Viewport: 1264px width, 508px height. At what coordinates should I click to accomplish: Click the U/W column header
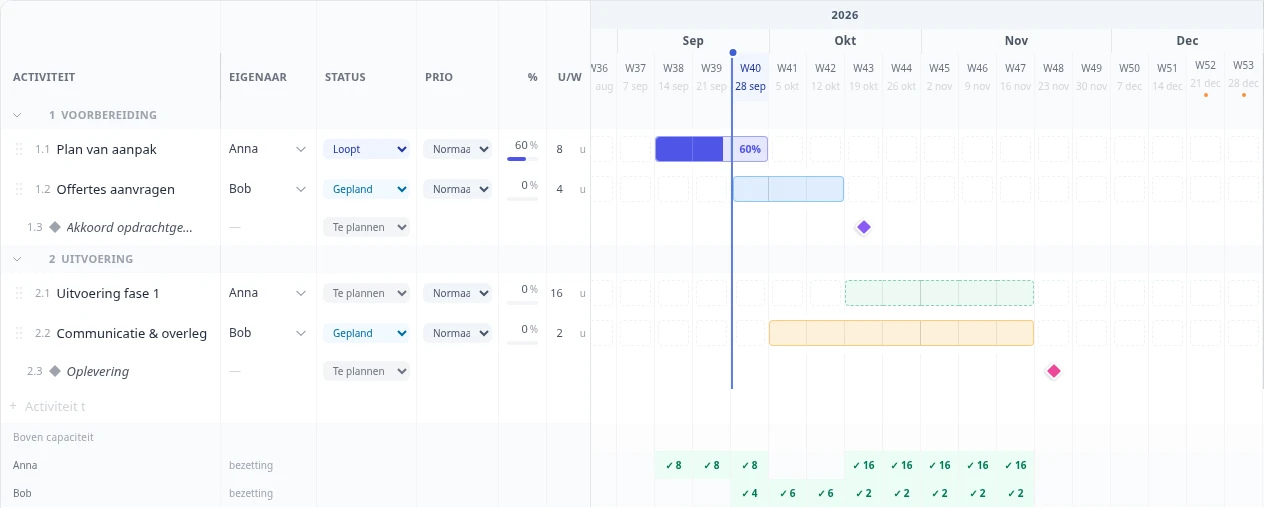point(570,77)
